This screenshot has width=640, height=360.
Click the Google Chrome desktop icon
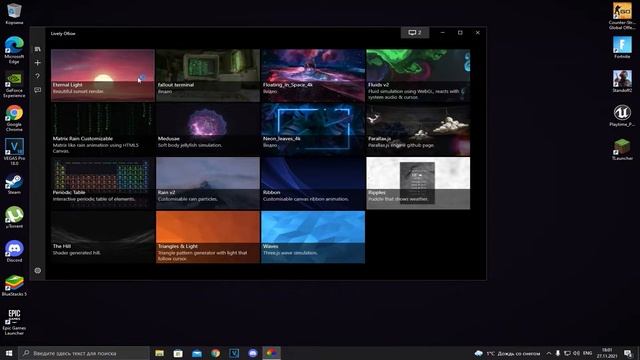[14, 118]
